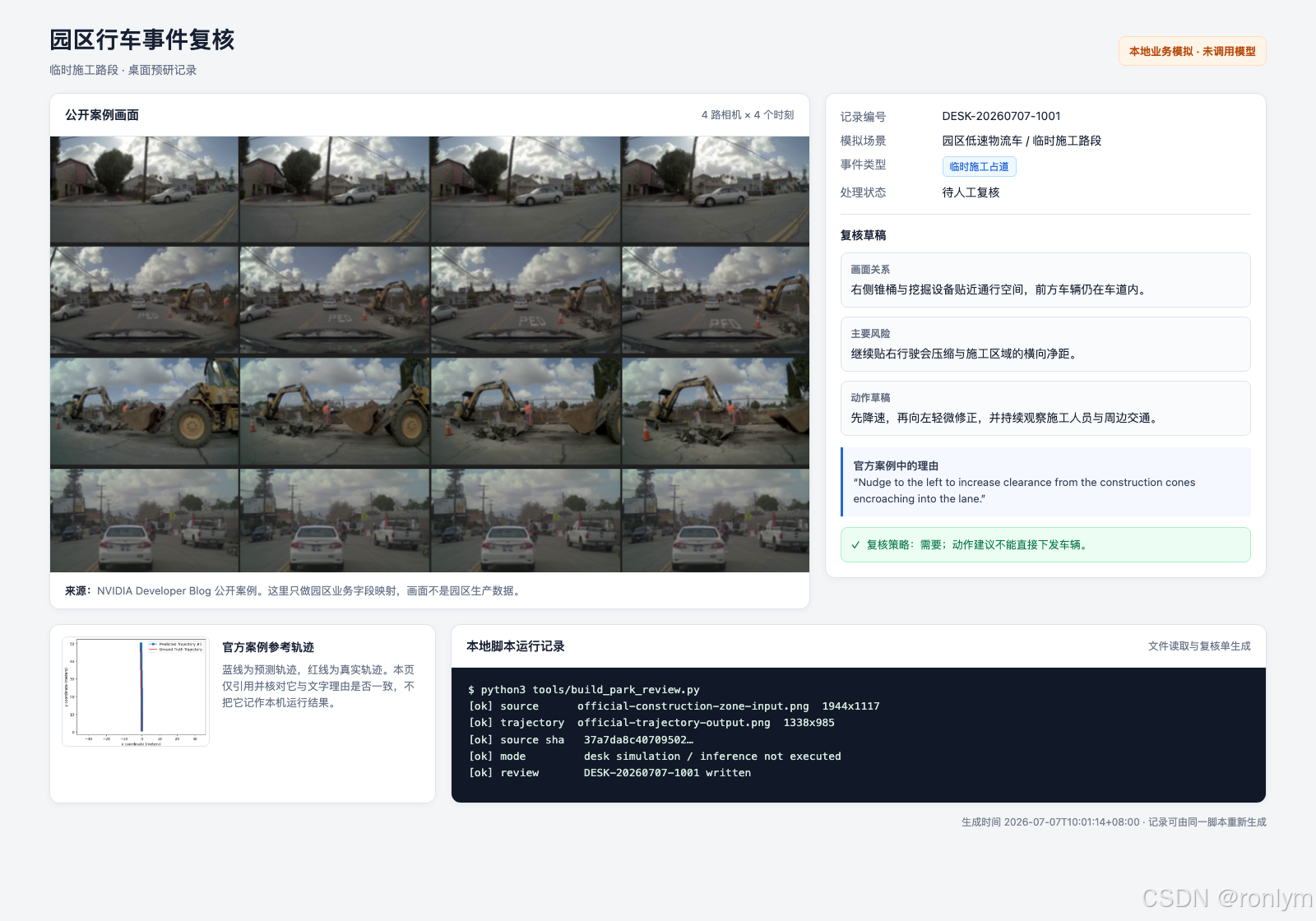This screenshot has width=1316, height=921.
Task: Select scenario value 园区低速物流车 / 临时施工路段
Action: coord(1022,141)
